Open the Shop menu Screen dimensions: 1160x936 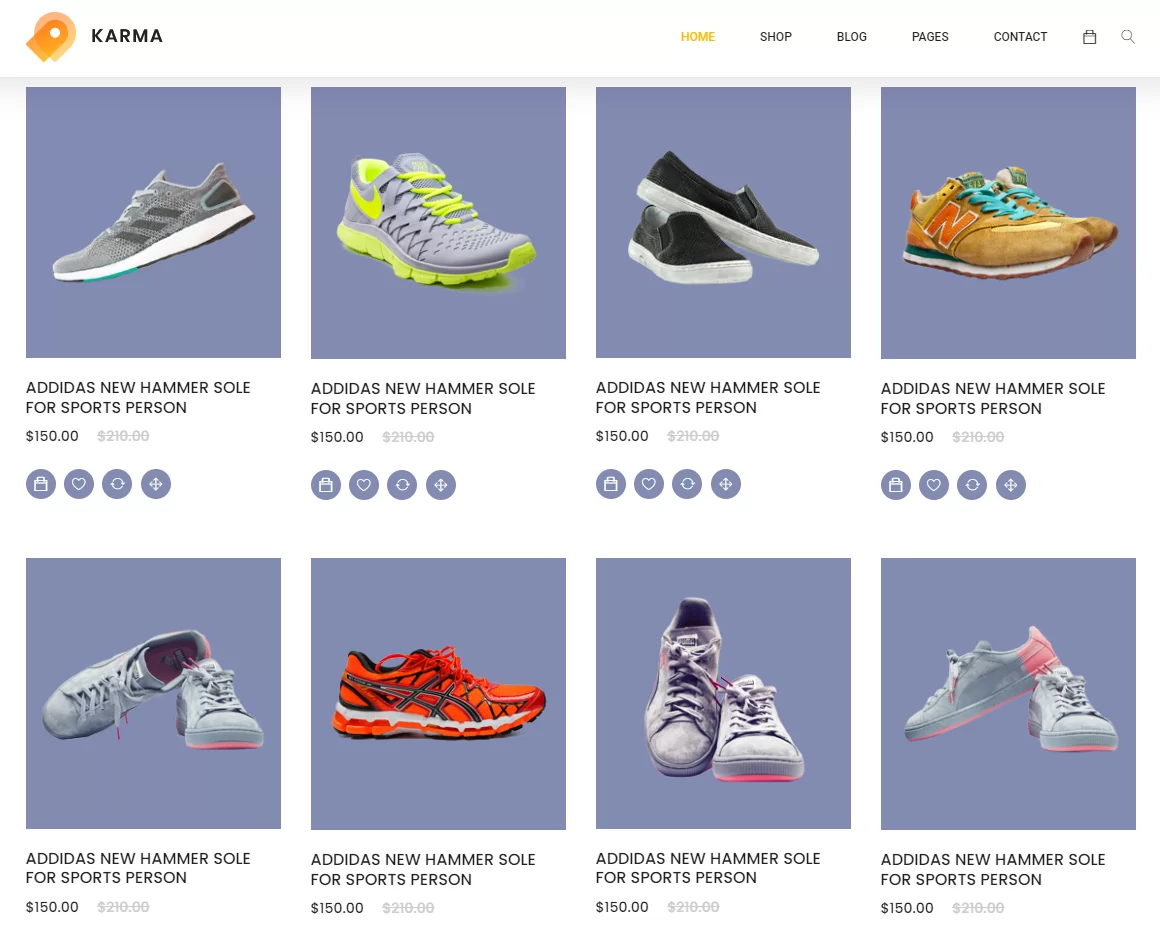[x=775, y=36]
